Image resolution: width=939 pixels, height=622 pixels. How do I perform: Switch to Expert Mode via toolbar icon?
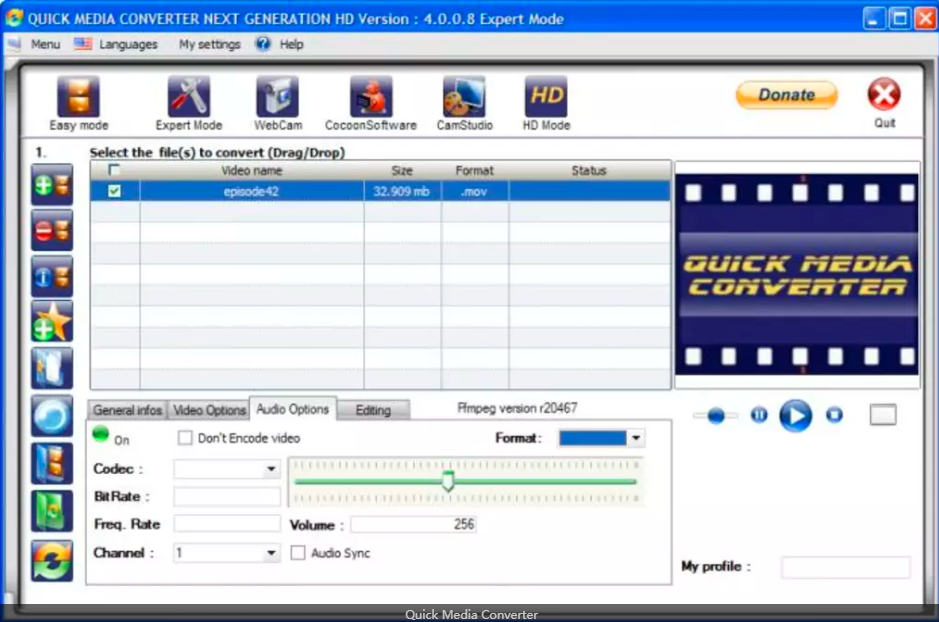coord(188,98)
